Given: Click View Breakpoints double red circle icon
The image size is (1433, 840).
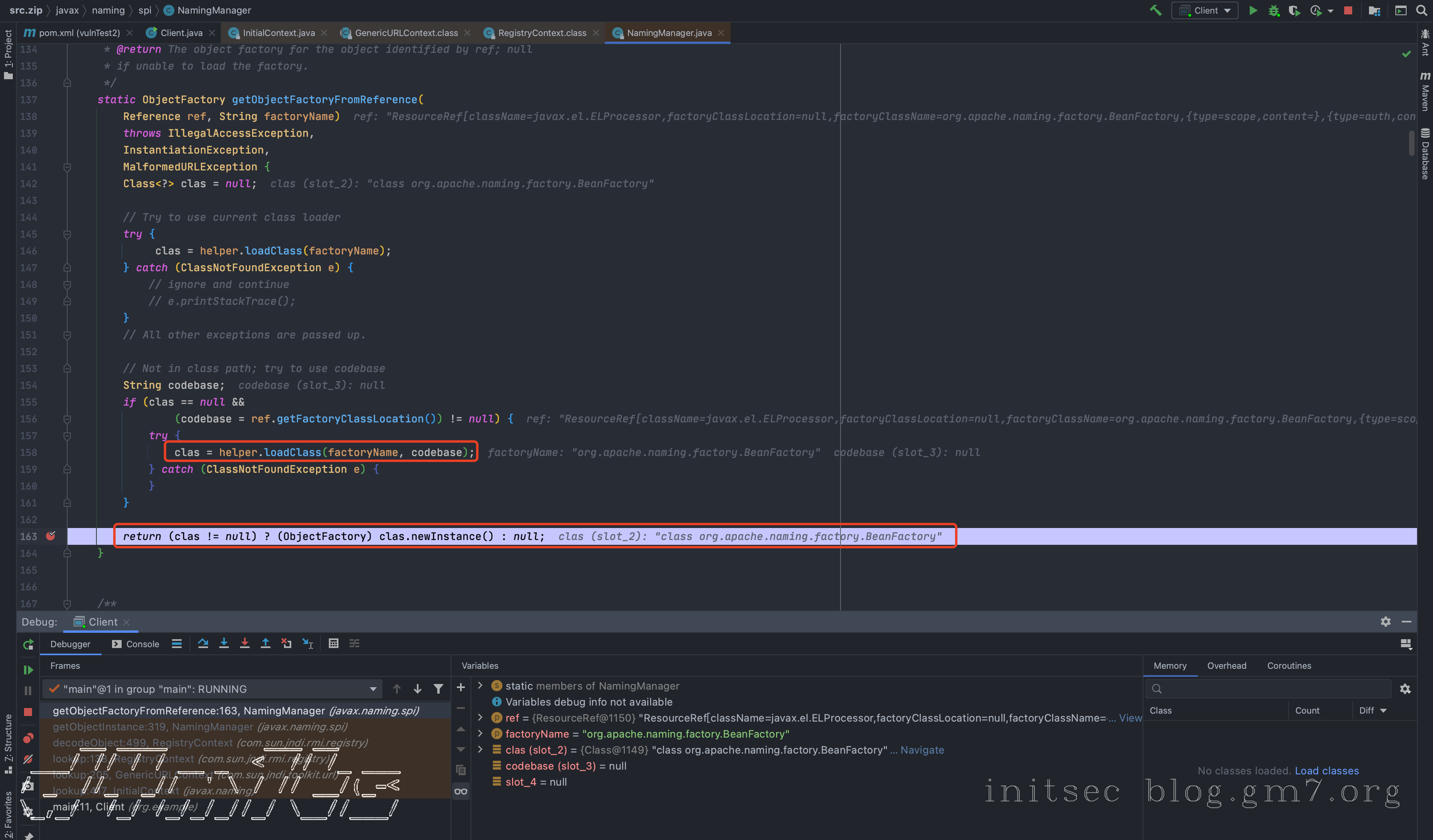Looking at the screenshot, I should point(28,738).
